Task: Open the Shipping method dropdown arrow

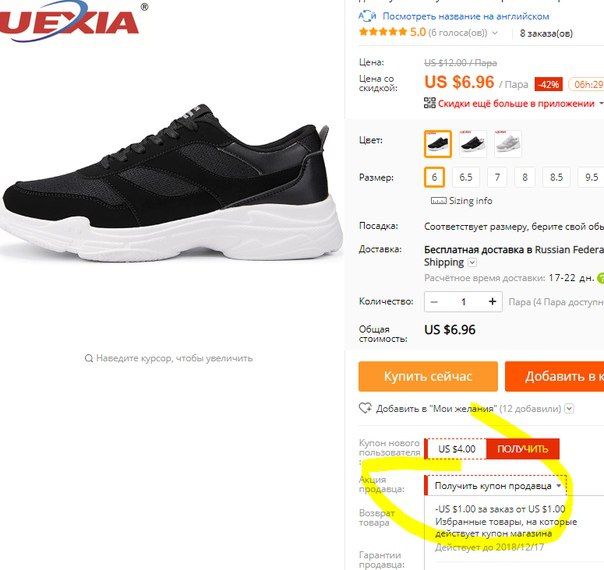Action: point(472,263)
